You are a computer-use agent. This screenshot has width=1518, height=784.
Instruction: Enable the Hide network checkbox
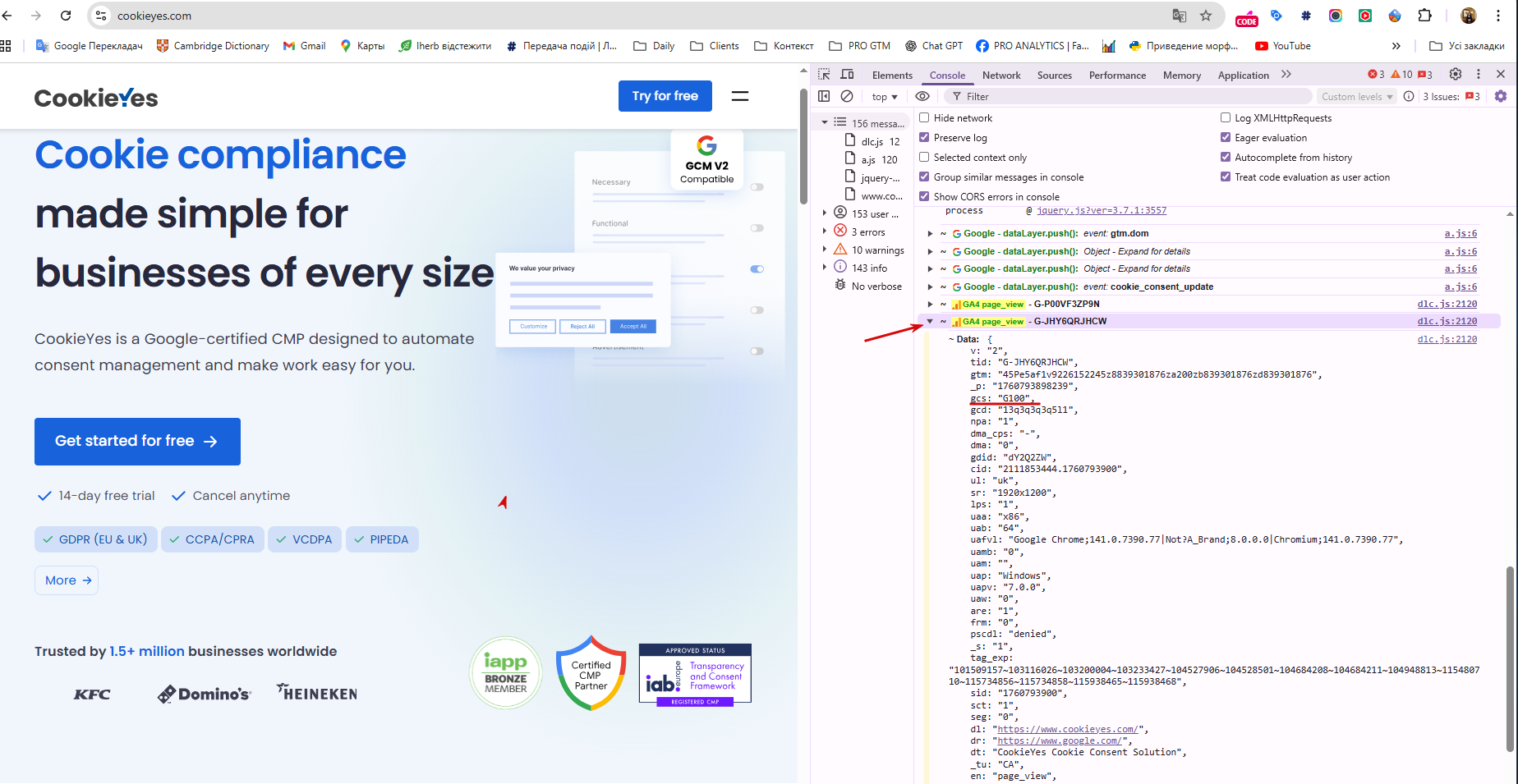924,118
